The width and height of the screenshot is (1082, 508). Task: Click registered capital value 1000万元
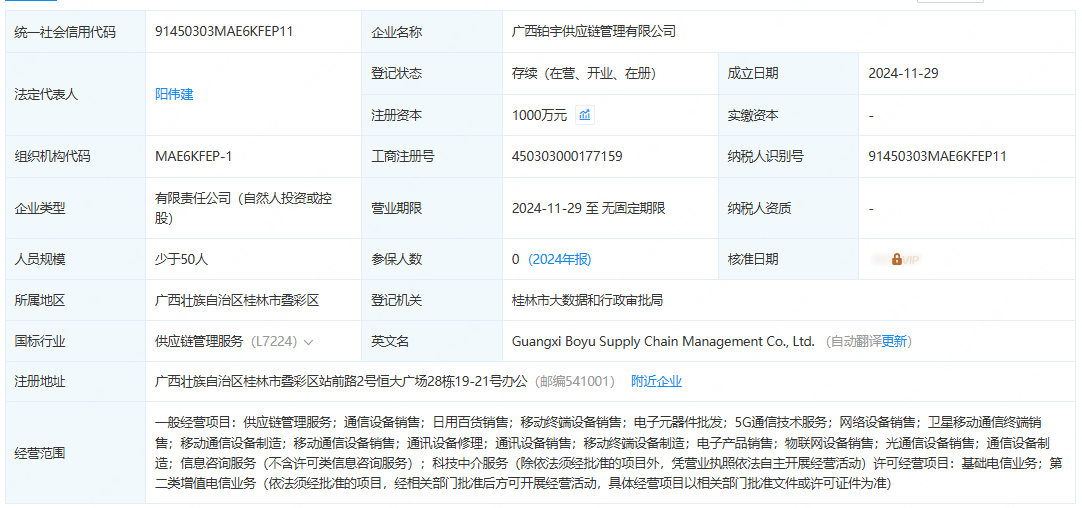[x=539, y=116]
